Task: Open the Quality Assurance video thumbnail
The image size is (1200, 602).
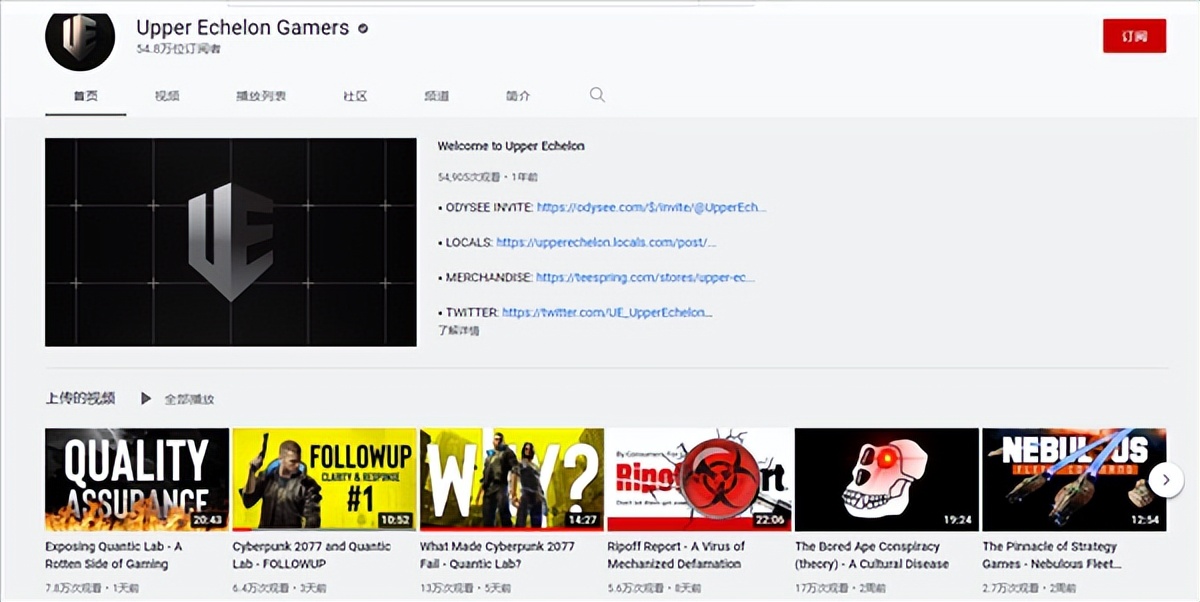Action: [137, 479]
